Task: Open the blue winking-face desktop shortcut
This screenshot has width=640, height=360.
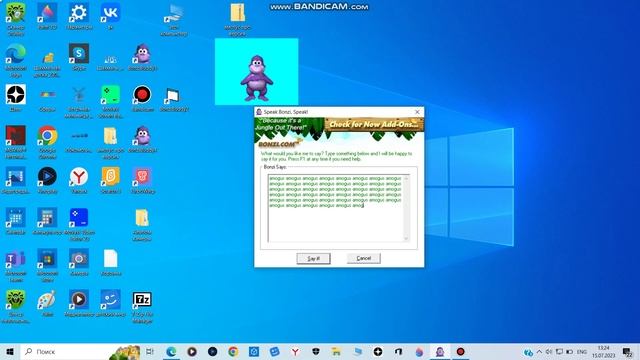Action: [x=110, y=303]
